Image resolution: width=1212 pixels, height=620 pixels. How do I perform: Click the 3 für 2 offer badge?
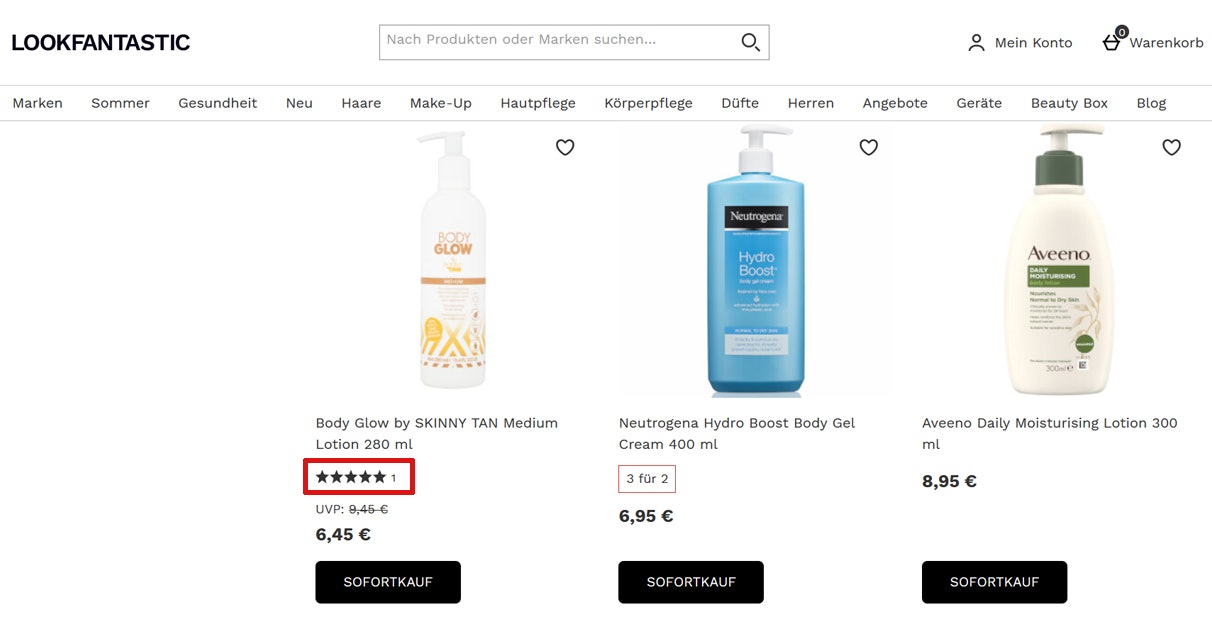point(646,479)
